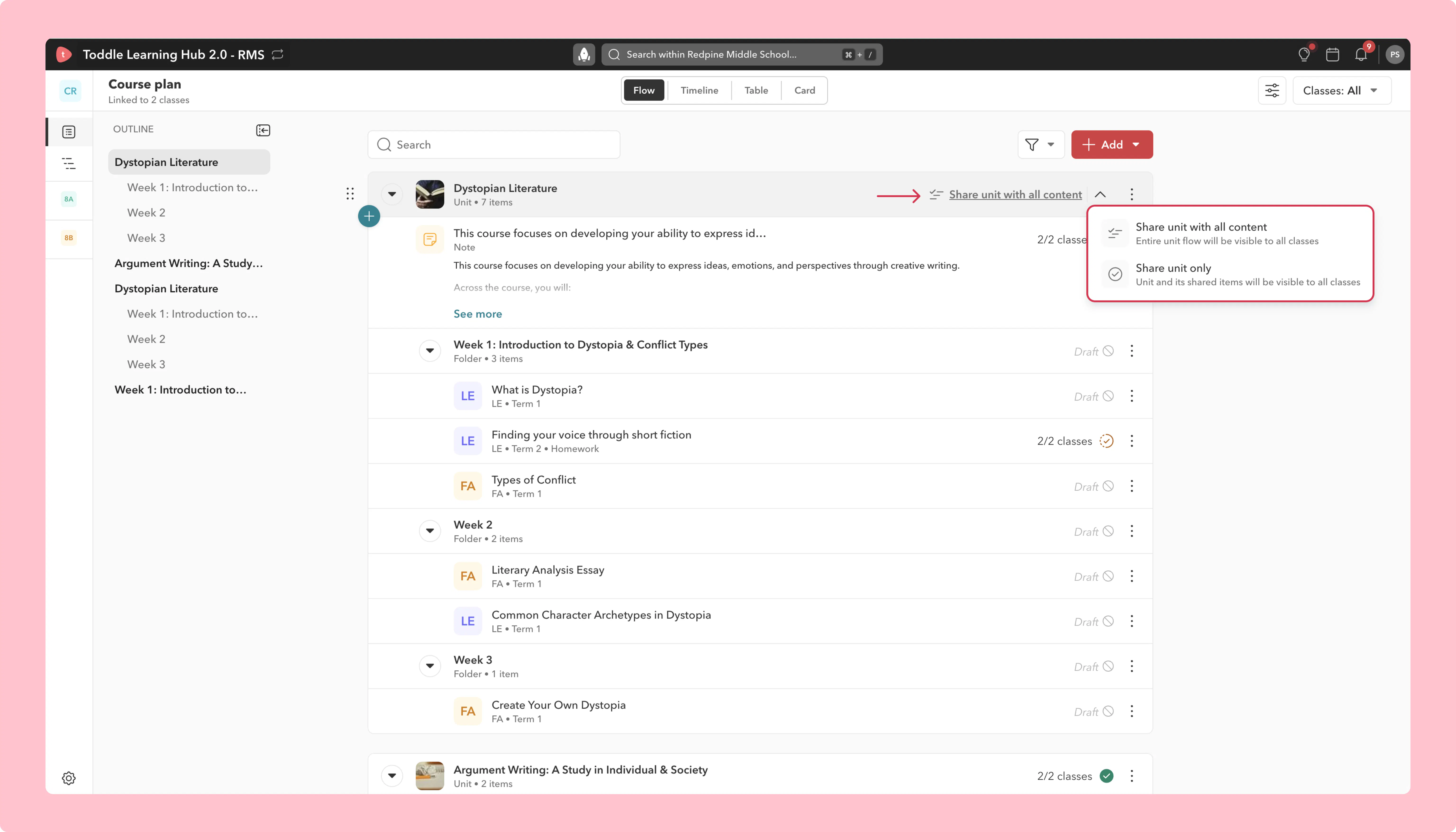Collapse the Argument Writing unit
The height and width of the screenshot is (832, 1456).
click(x=392, y=776)
